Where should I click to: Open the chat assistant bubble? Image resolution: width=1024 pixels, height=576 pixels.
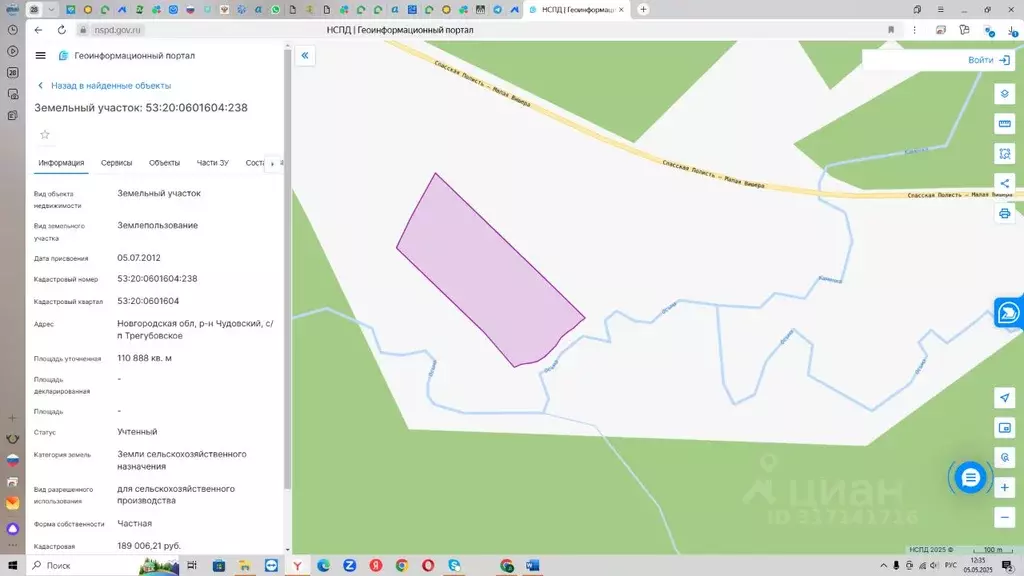969,478
